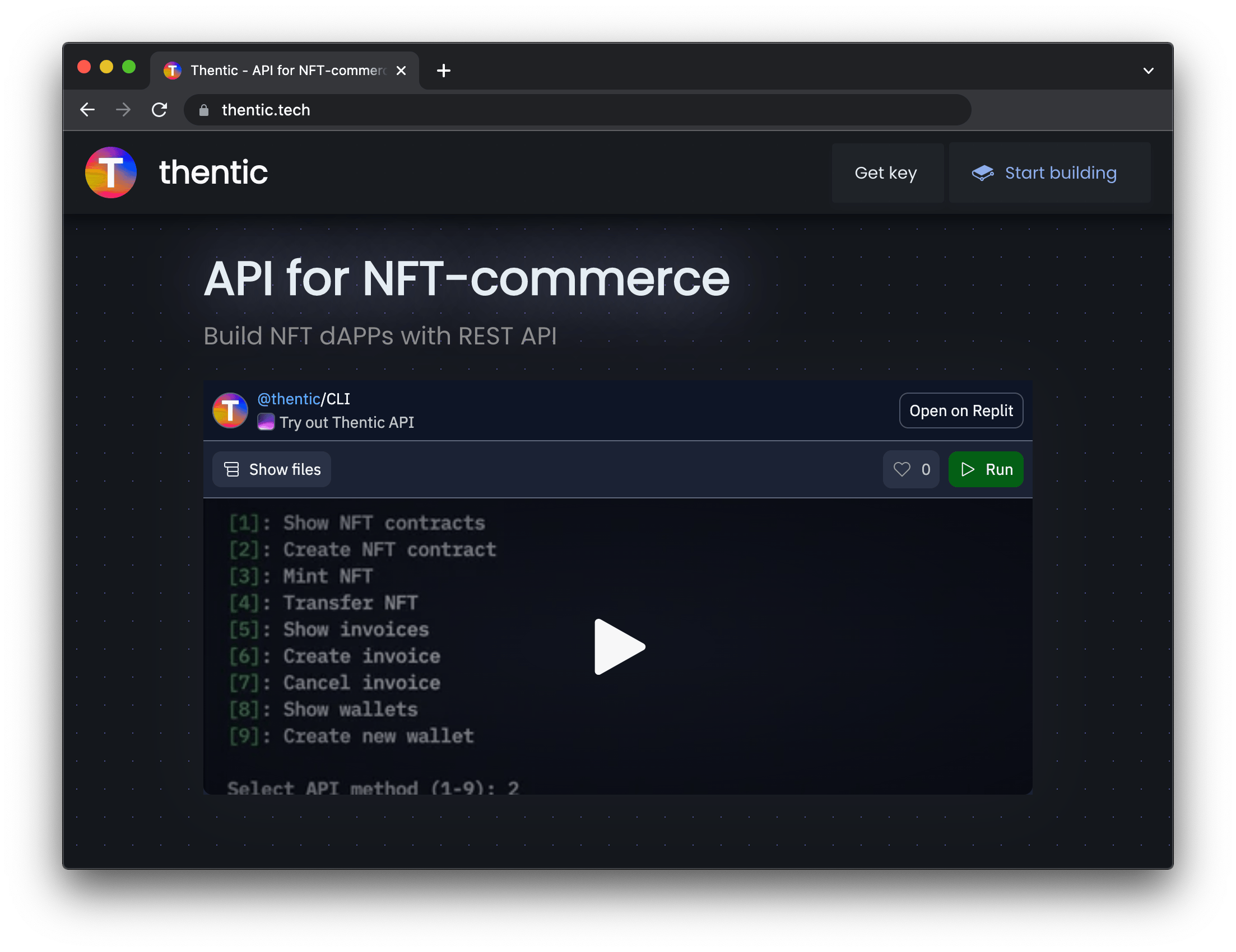Click 'Build NFT dAPPs with REST API' subtitle
The image size is (1236, 952).
coord(380,336)
